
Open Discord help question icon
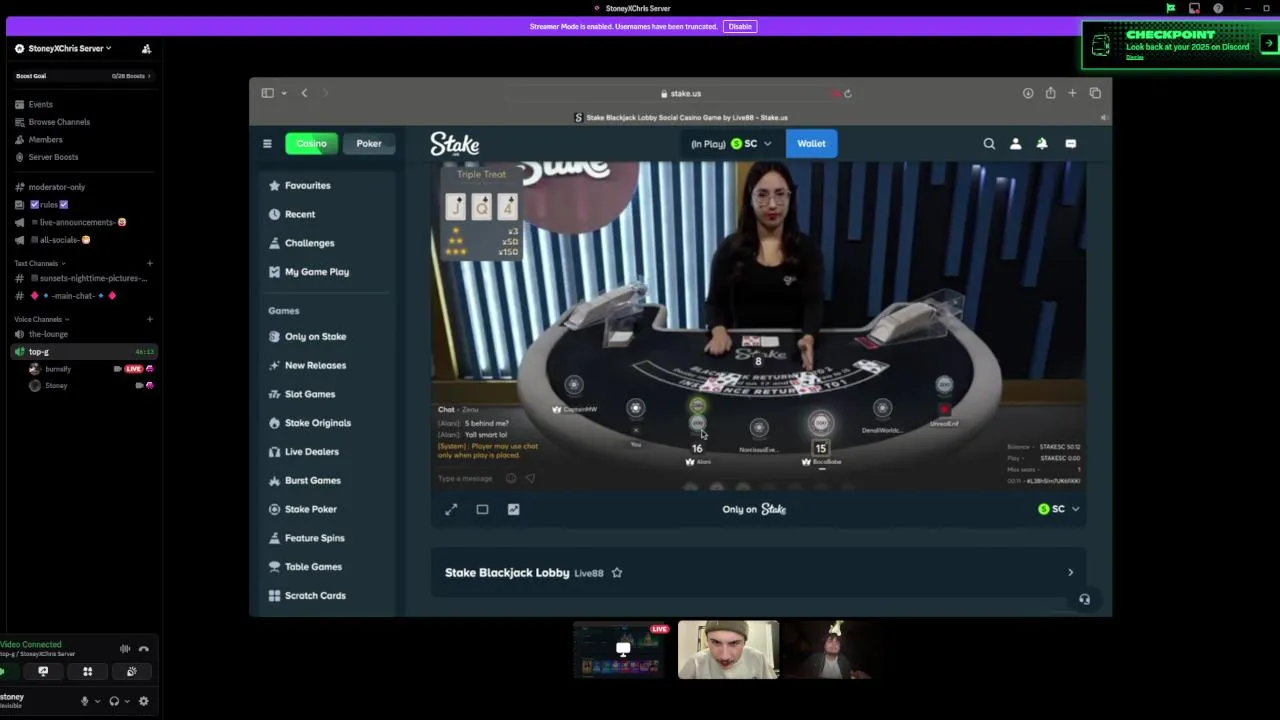pyautogui.click(x=1218, y=8)
